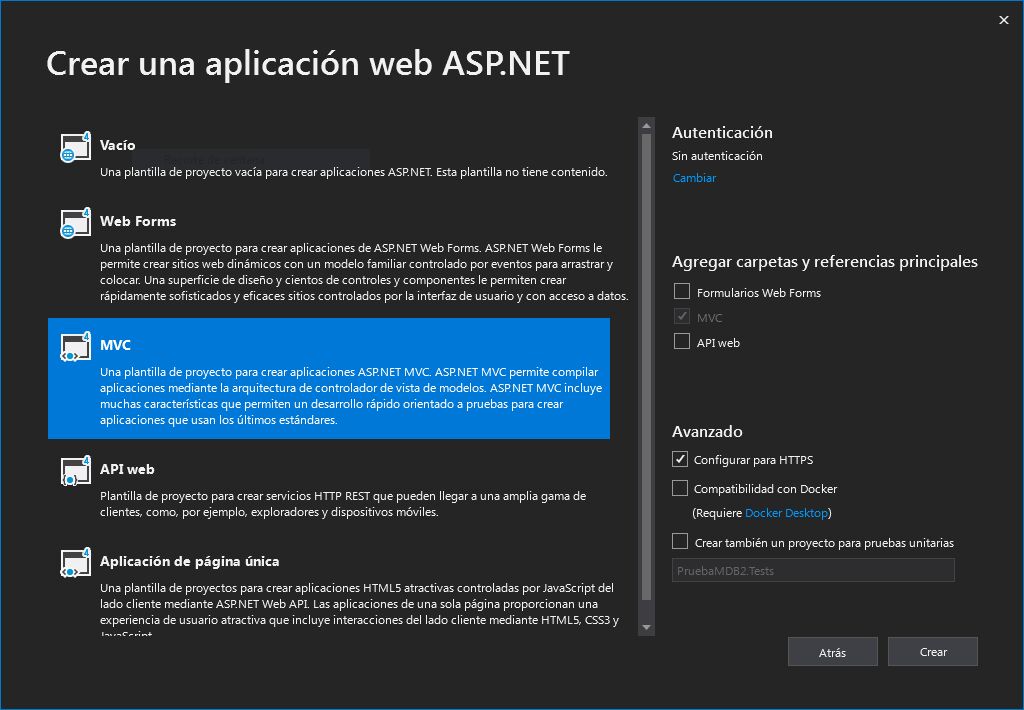Image resolution: width=1024 pixels, height=710 pixels.
Task: Click the Avanzado heading
Action: (707, 431)
